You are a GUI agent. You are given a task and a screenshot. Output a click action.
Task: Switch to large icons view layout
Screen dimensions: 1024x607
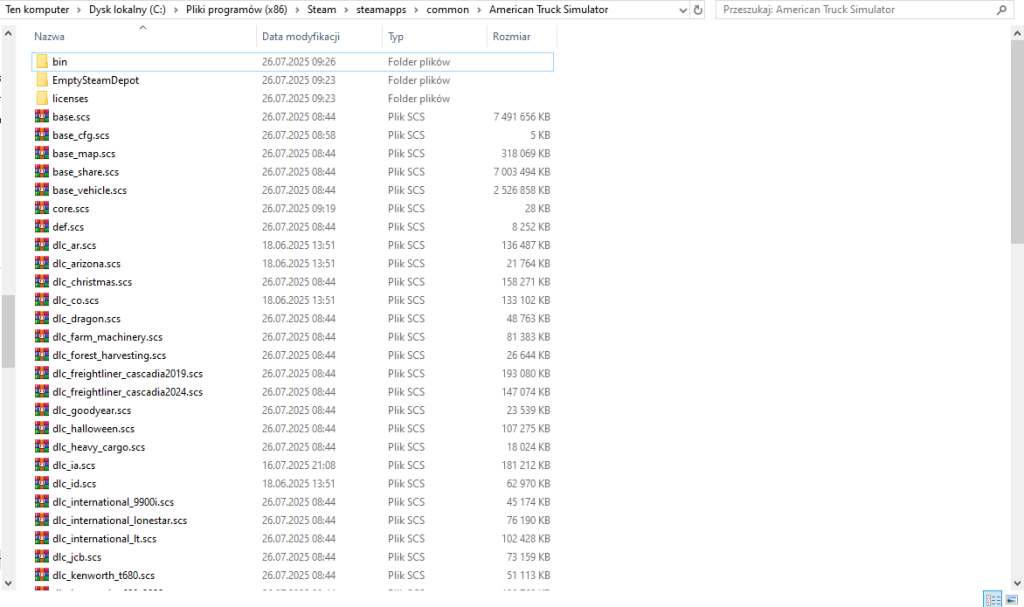click(1012, 599)
